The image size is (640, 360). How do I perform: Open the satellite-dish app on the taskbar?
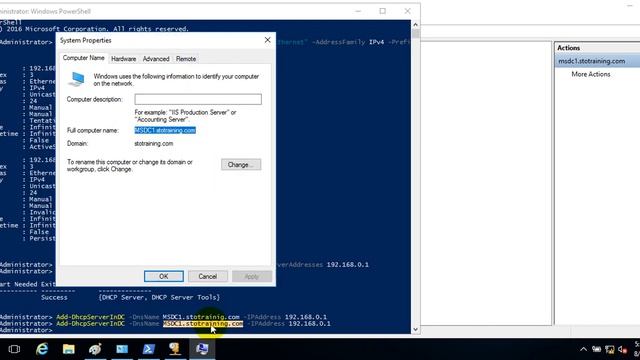tap(95, 349)
